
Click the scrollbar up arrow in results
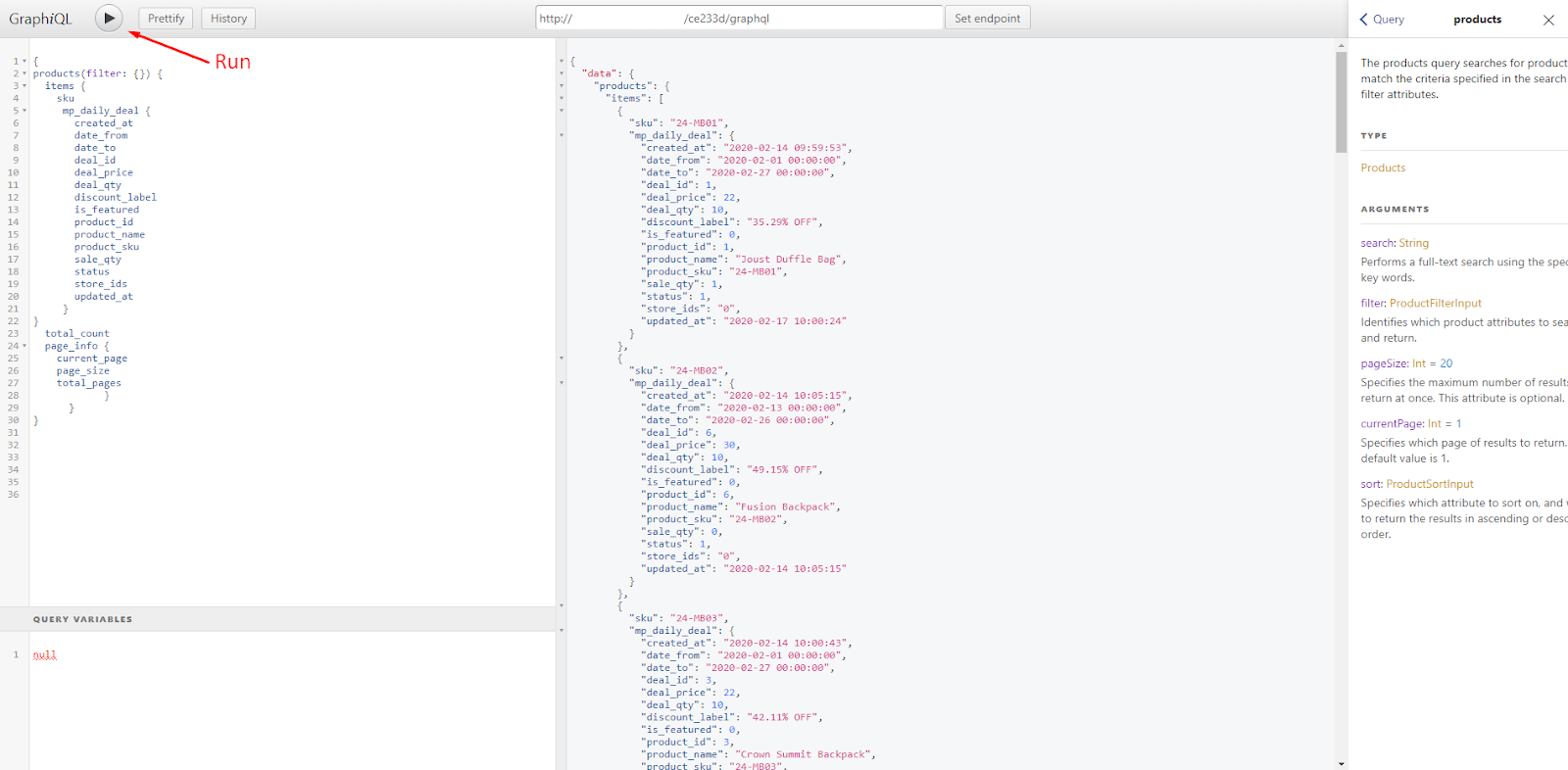click(x=1341, y=45)
